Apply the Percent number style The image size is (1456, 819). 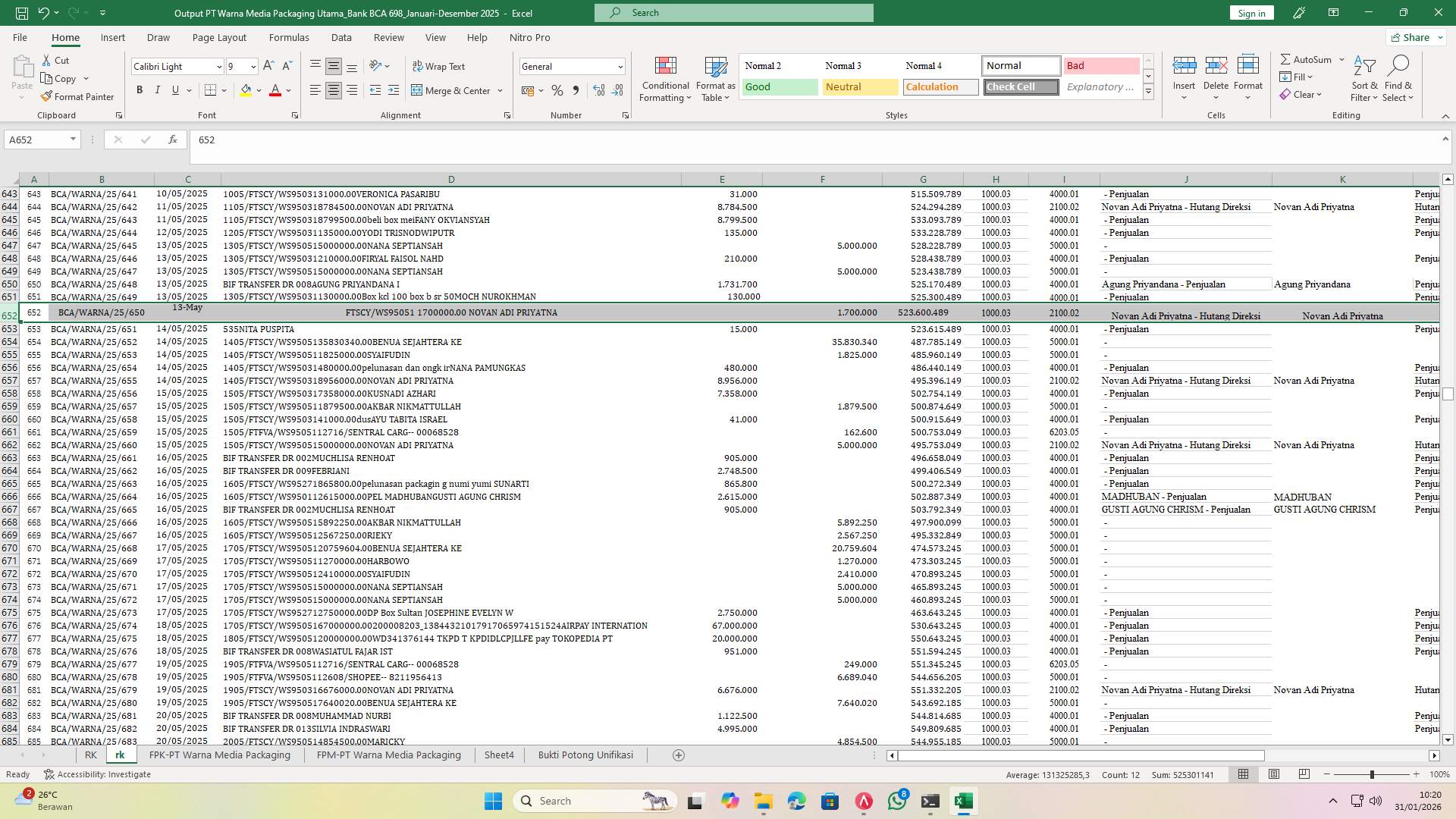click(x=557, y=90)
